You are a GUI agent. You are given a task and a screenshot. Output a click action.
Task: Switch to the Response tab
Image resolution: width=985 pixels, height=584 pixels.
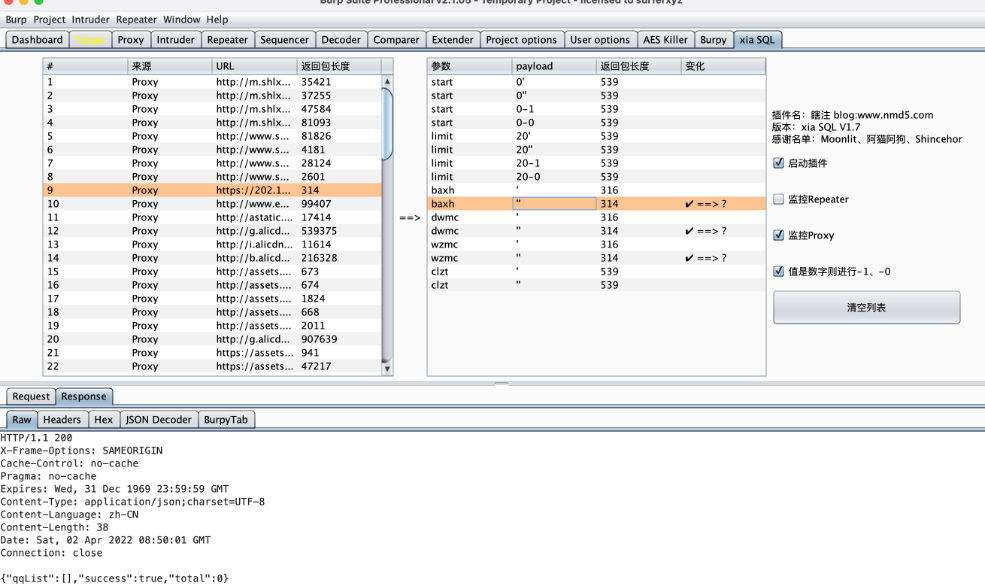click(84, 396)
